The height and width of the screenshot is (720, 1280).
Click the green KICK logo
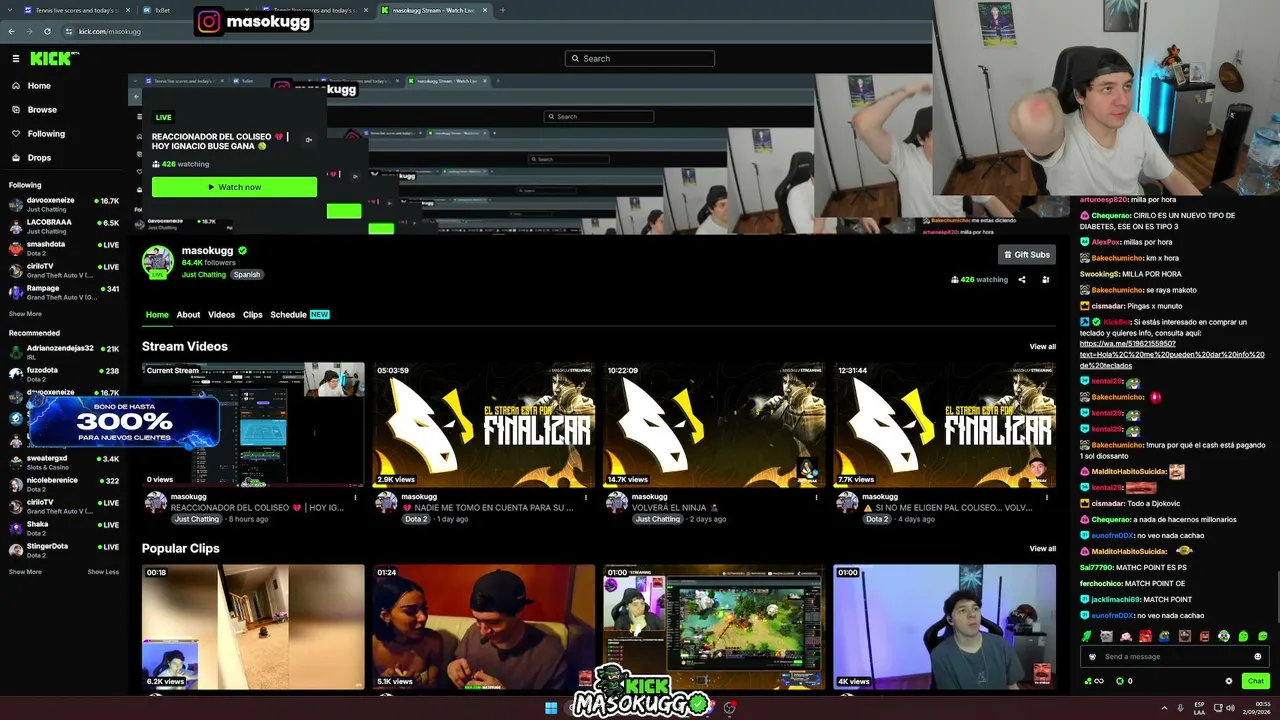click(51, 59)
